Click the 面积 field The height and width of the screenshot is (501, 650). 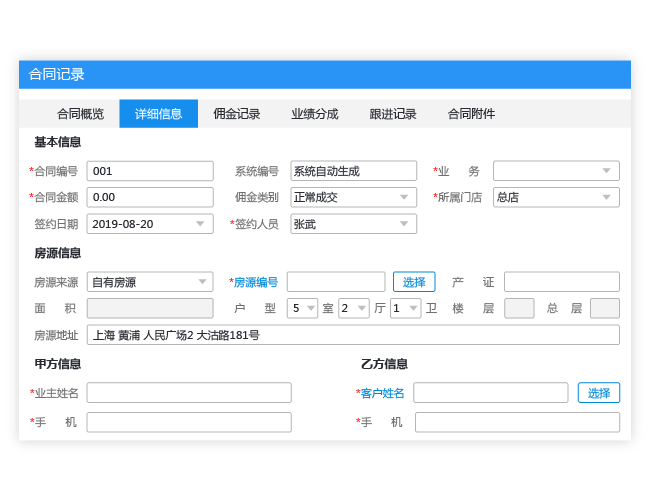pyautogui.click(x=150, y=308)
